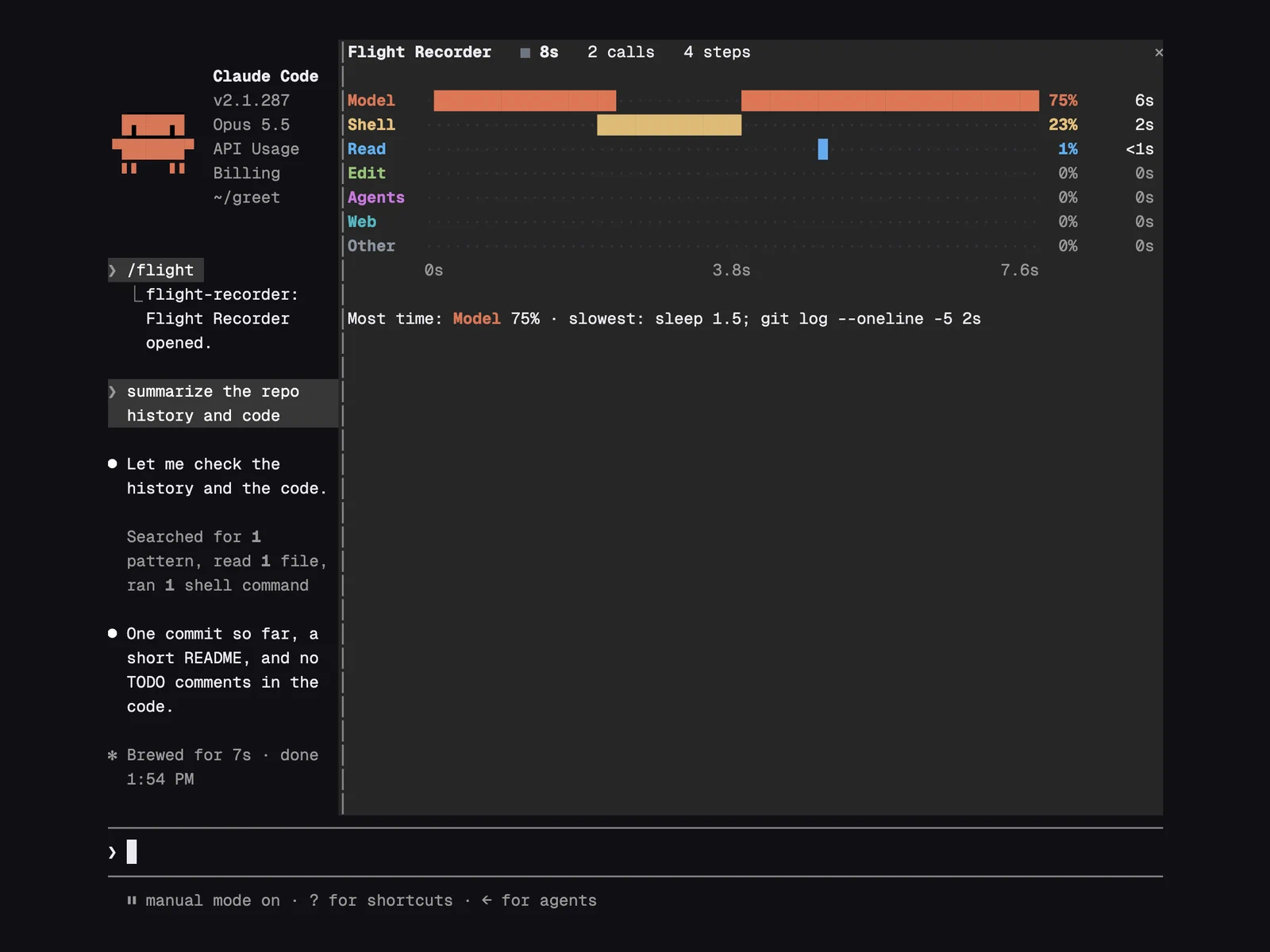Click the 3.8s timeline axis label

731,271
